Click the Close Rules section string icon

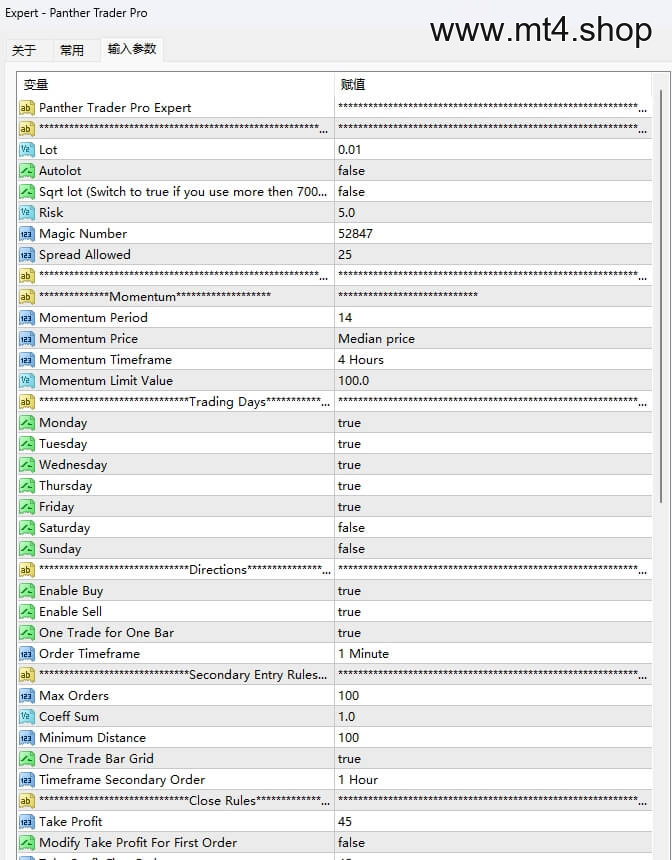[26, 801]
